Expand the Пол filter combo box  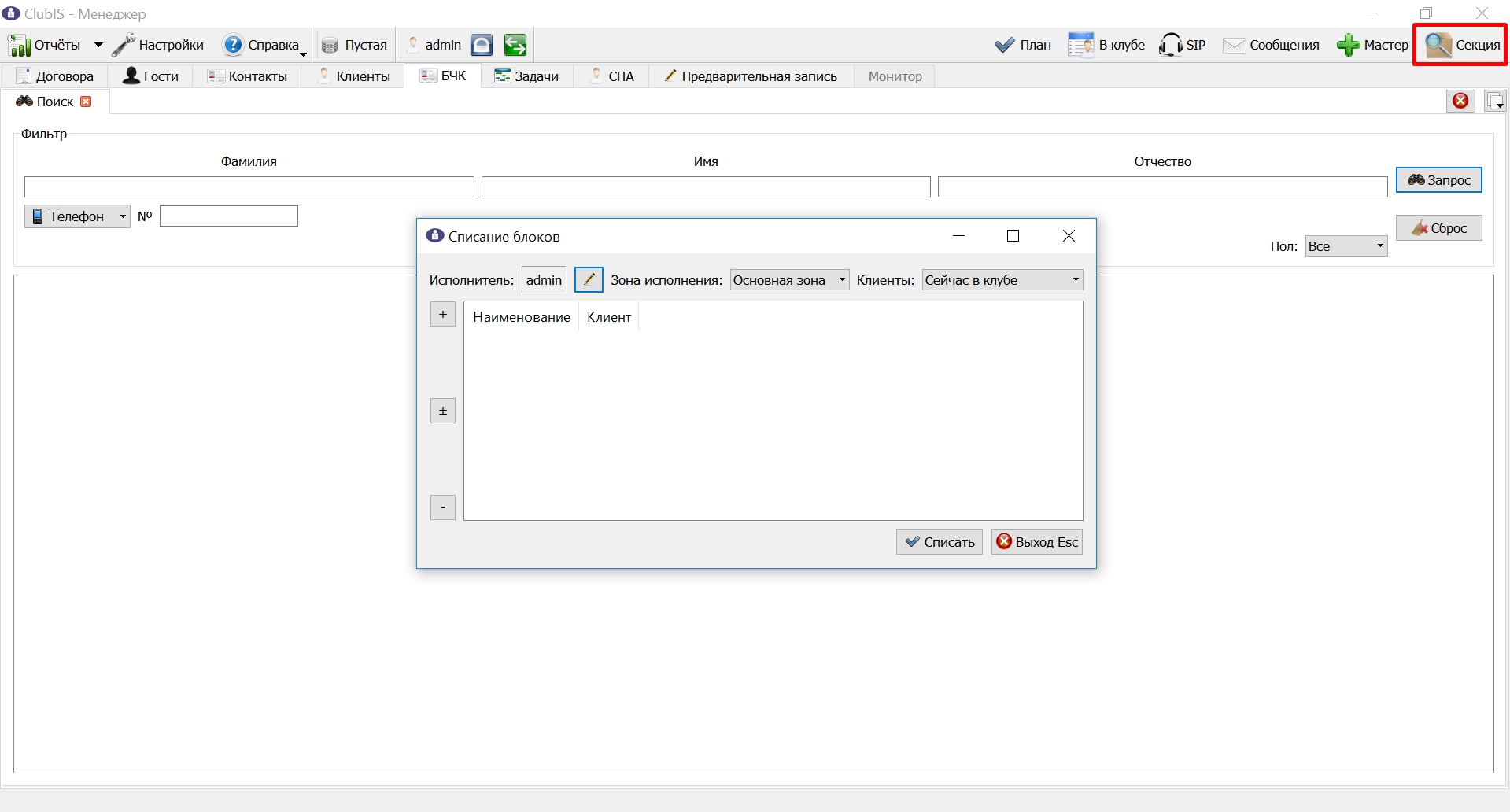point(1346,246)
